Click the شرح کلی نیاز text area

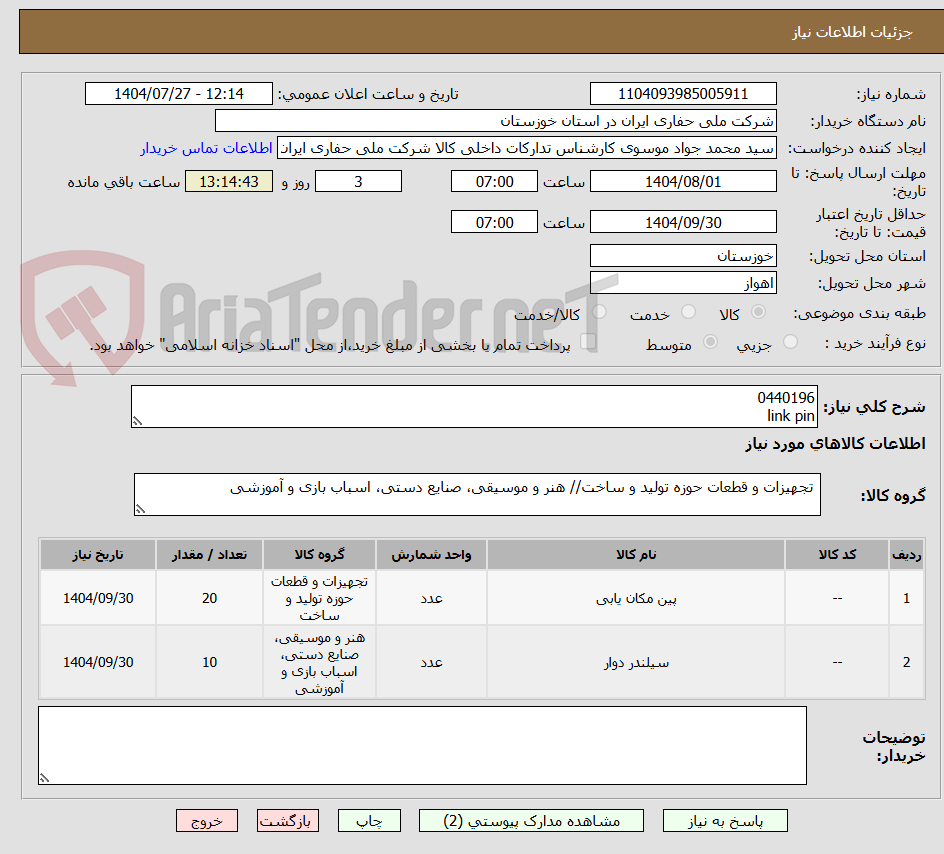(474, 407)
